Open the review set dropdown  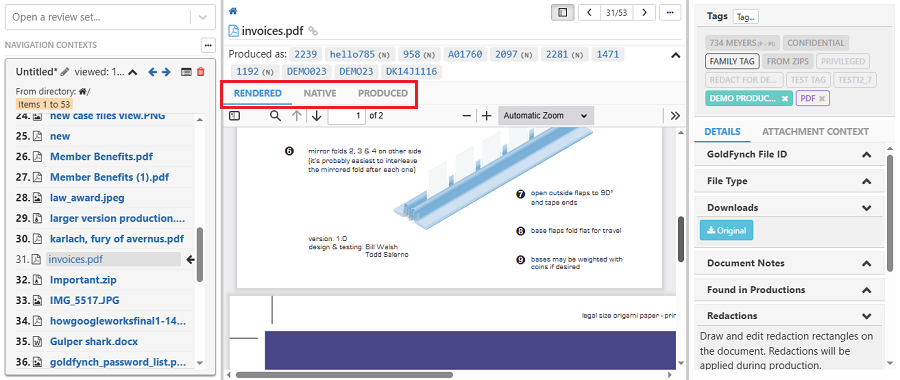click(x=203, y=17)
